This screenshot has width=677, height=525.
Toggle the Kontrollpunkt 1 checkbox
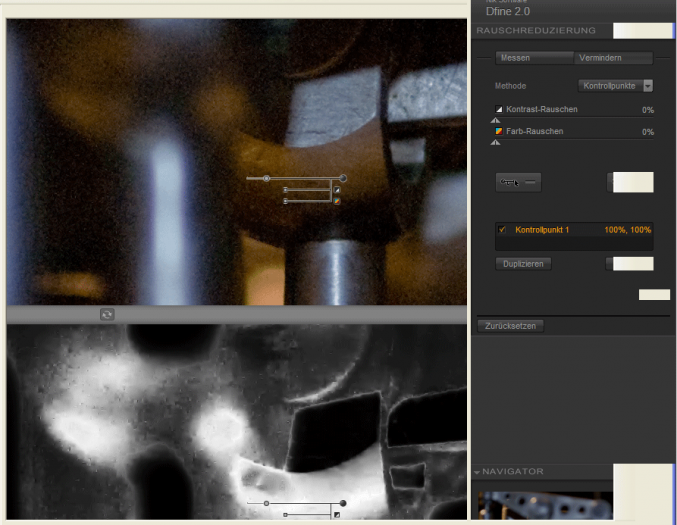tap(502, 230)
